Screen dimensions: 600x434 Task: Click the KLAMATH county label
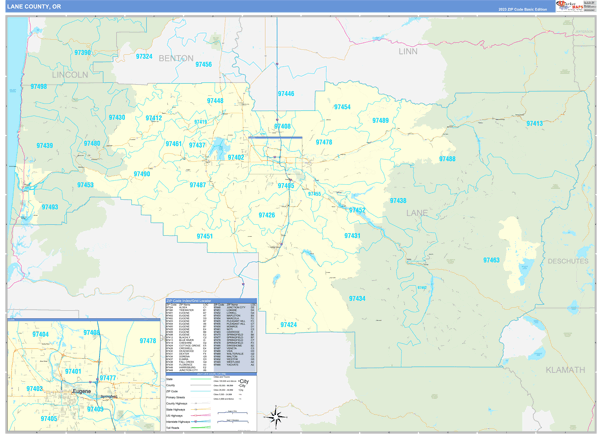(565, 369)
